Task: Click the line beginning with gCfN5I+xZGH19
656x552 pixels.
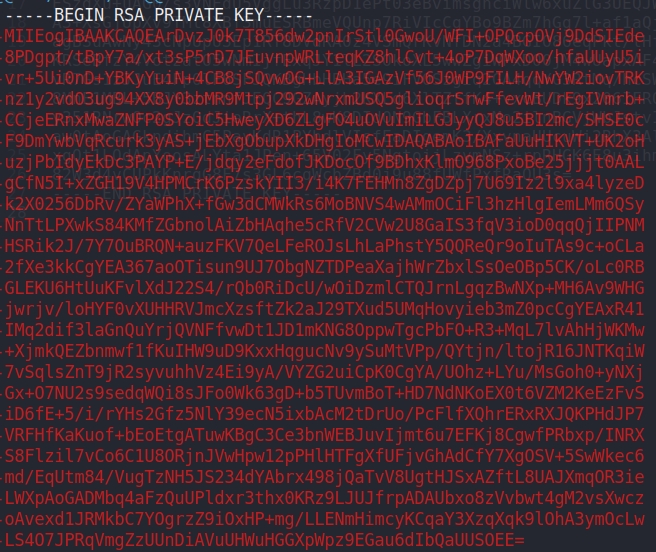Action: (x=325, y=183)
